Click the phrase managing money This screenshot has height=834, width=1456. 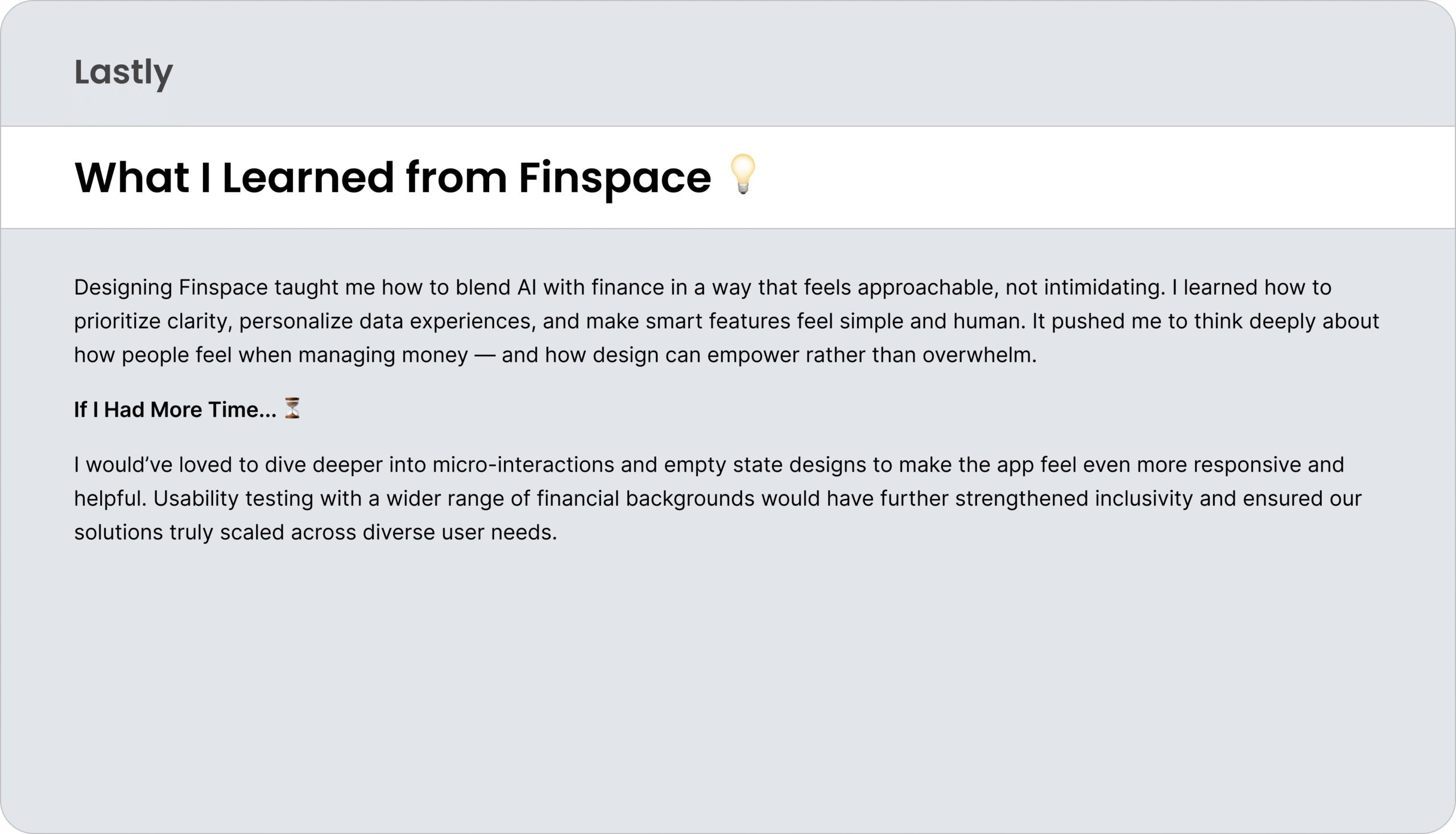pos(383,355)
